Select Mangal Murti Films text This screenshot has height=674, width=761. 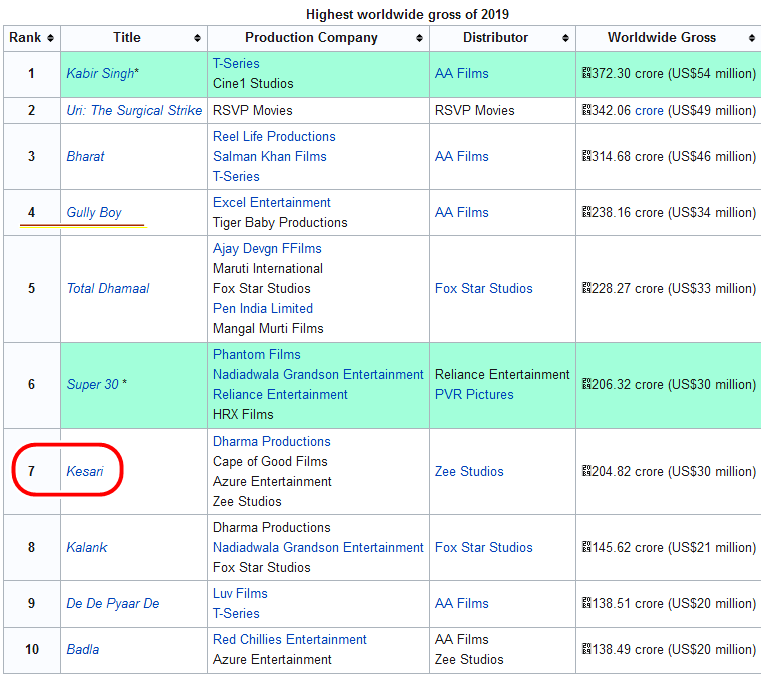click(x=268, y=329)
